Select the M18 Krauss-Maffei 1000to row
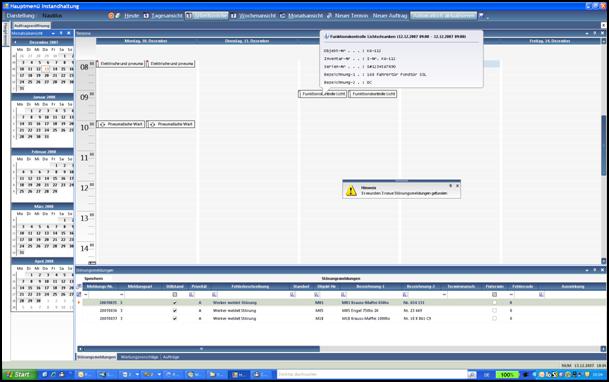Image resolution: width=609 pixels, height=382 pixels. click(344, 318)
